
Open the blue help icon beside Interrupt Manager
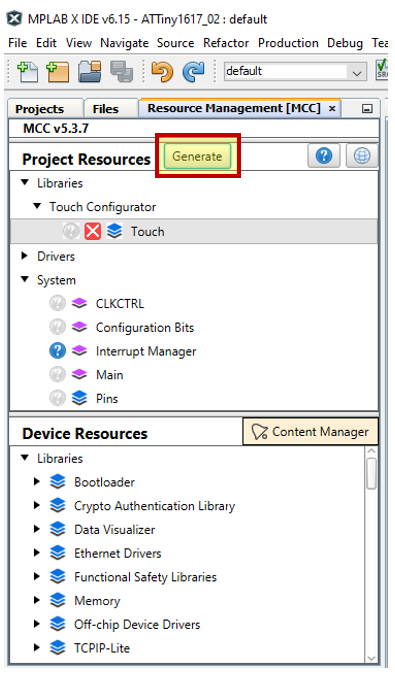(x=58, y=351)
